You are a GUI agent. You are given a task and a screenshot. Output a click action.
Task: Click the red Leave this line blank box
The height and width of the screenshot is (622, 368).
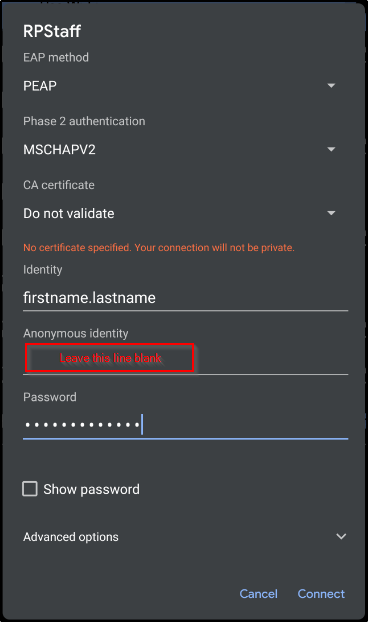[110, 358]
